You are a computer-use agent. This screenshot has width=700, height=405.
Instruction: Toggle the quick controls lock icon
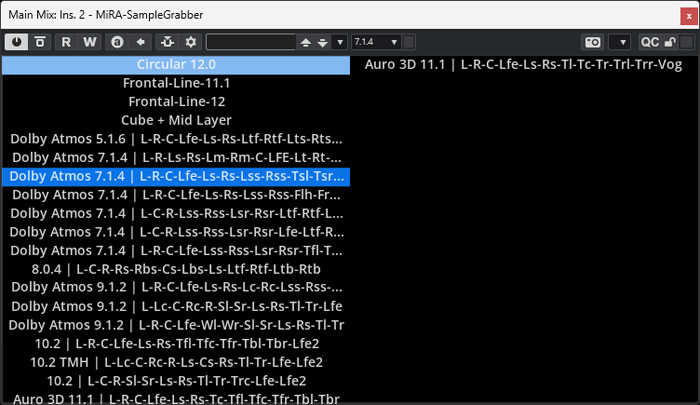coord(670,42)
